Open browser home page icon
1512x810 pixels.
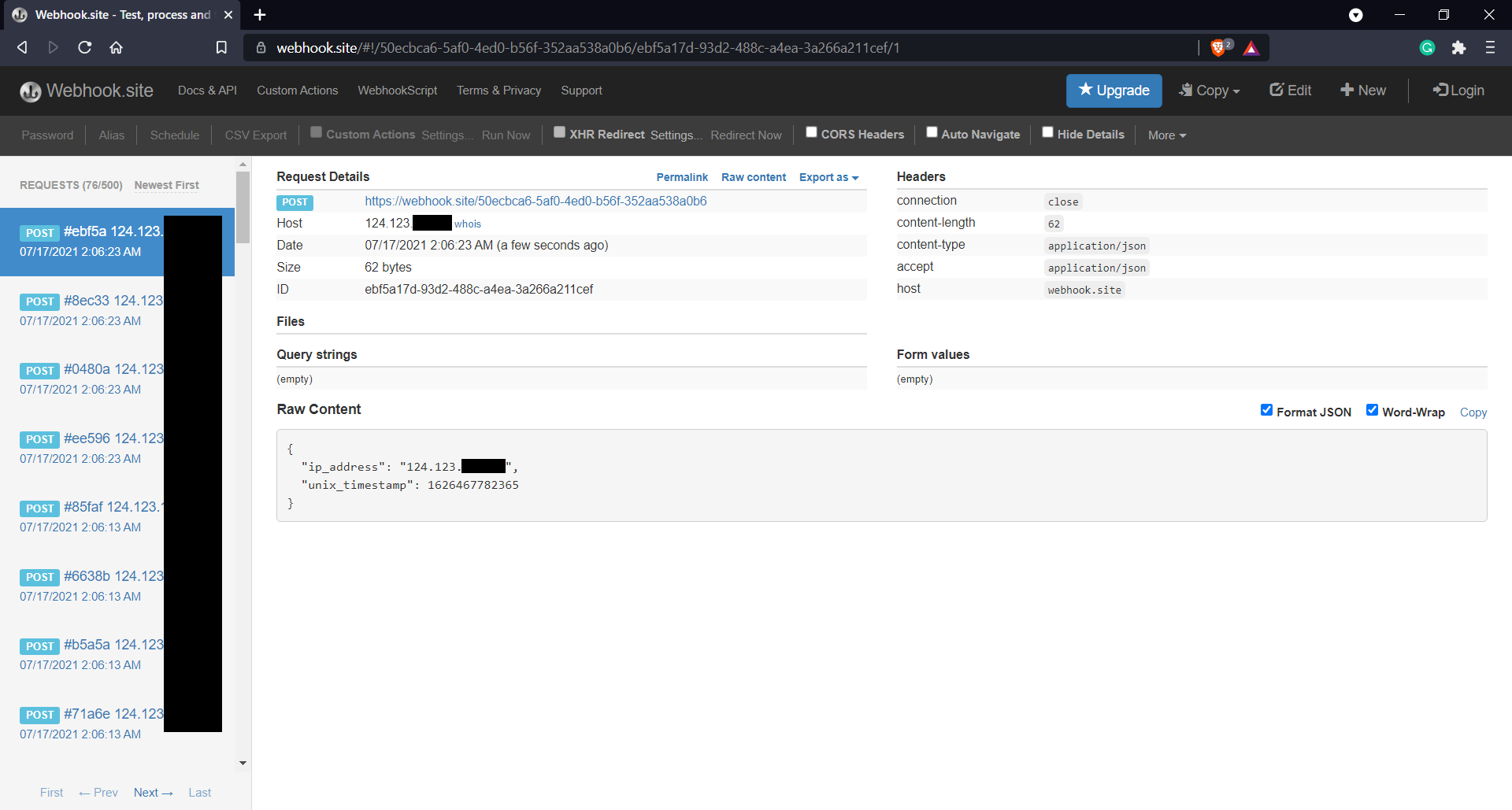[116, 47]
